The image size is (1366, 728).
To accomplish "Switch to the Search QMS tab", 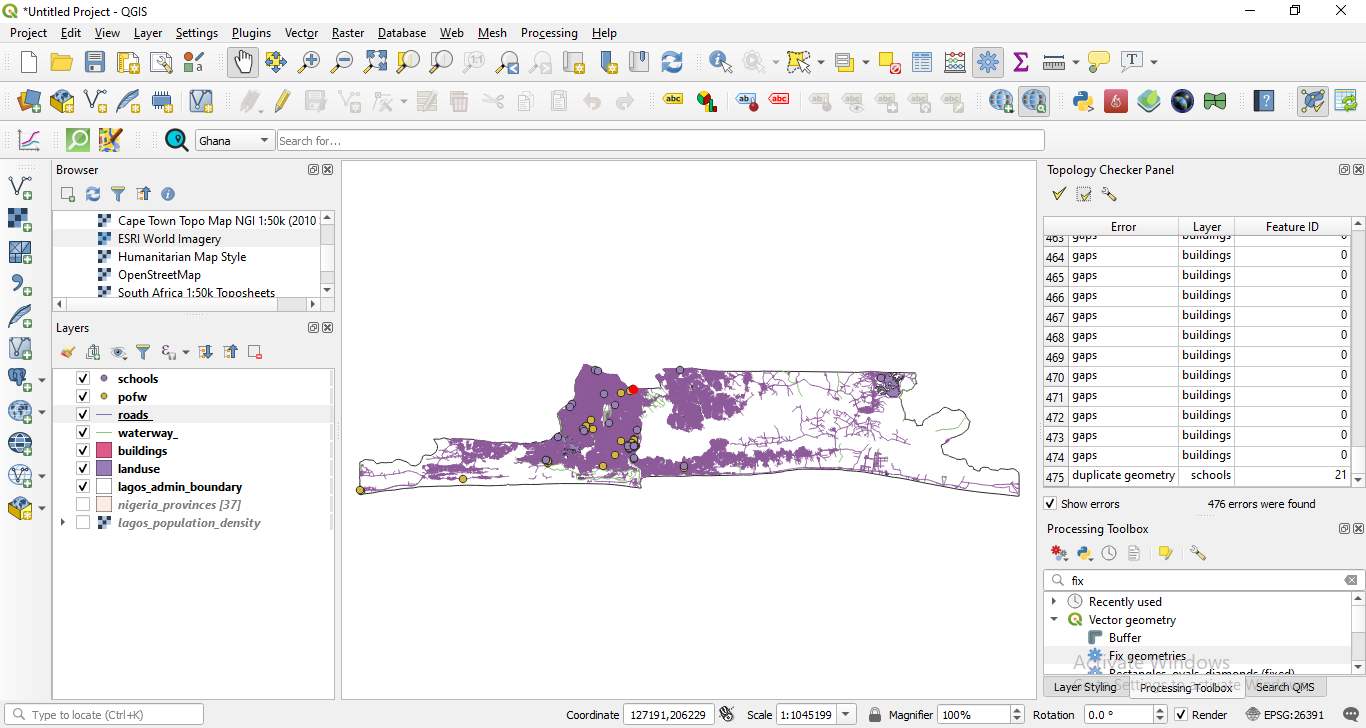I will coord(1285,687).
